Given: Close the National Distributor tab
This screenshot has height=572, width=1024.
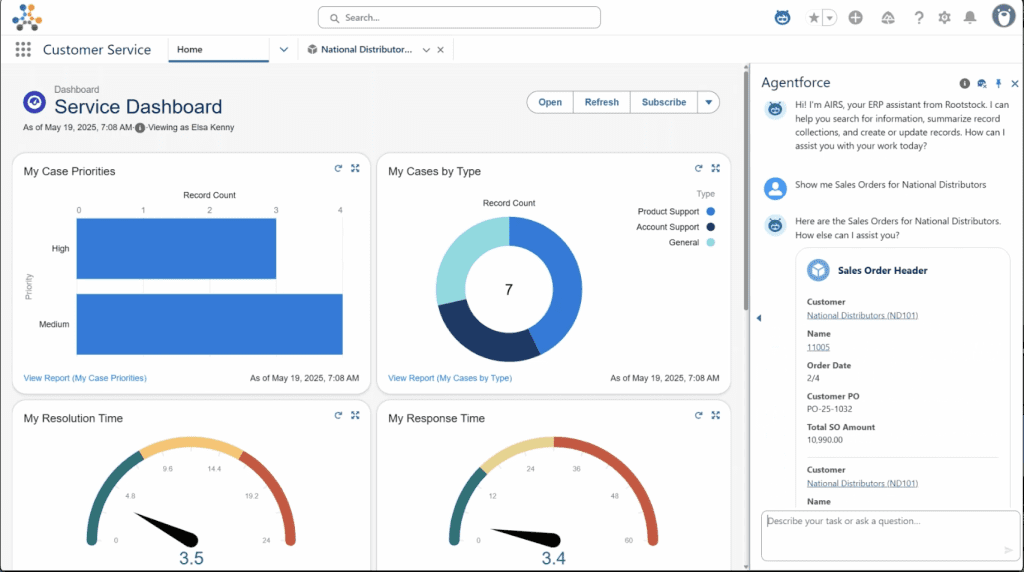Looking at the screenshot, I should 441,50.
